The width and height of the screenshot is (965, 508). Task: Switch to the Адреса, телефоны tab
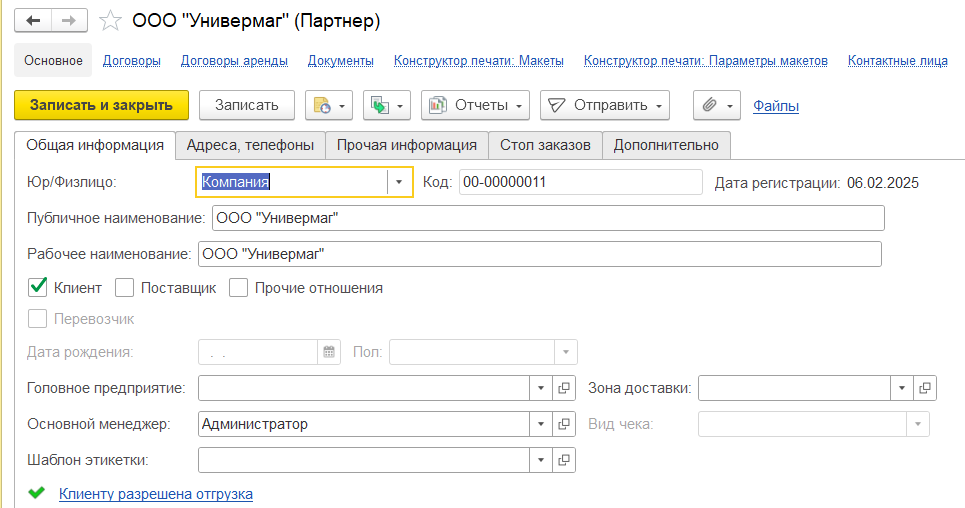pos(251,145)
